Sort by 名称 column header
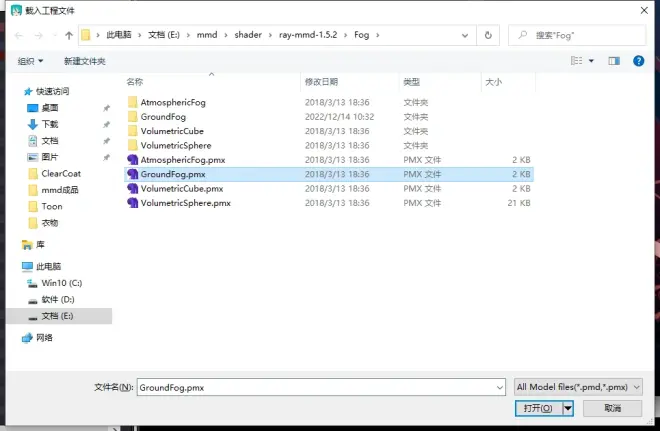This screenshot has width=660, height=431. pos(135,82)
